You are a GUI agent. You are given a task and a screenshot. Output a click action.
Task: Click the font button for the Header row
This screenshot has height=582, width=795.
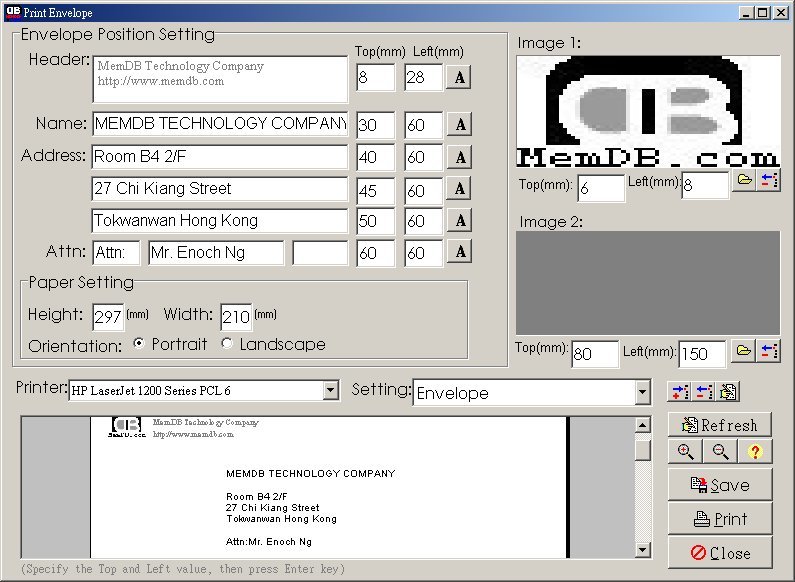(459, 78)
